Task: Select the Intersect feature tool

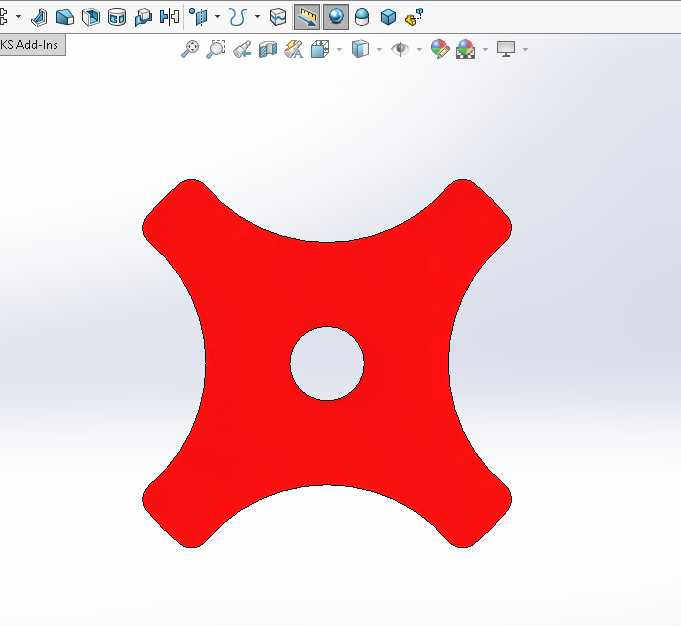Action: pos(143,17)
